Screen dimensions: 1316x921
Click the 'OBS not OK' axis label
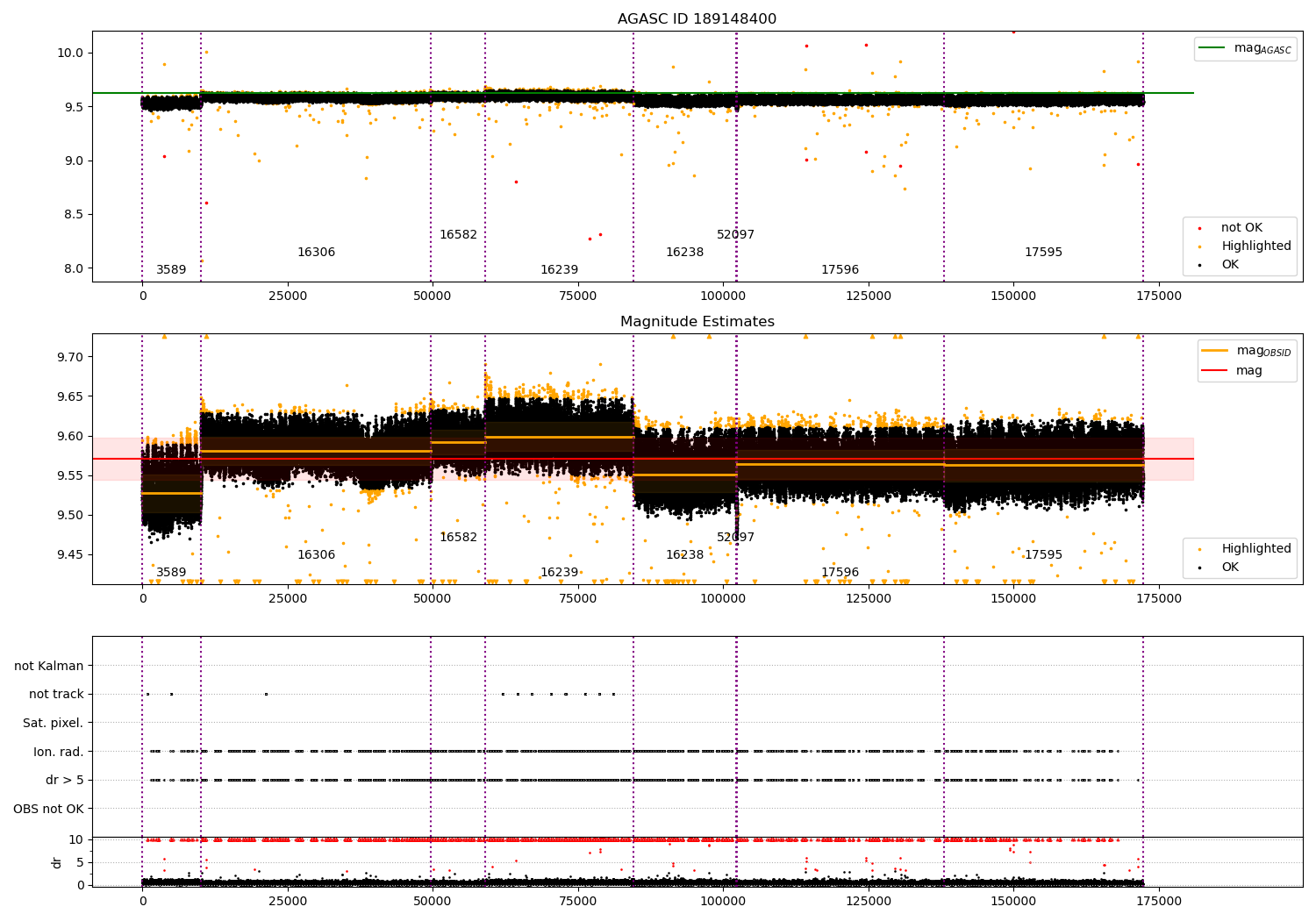click(x=49, y=809)
